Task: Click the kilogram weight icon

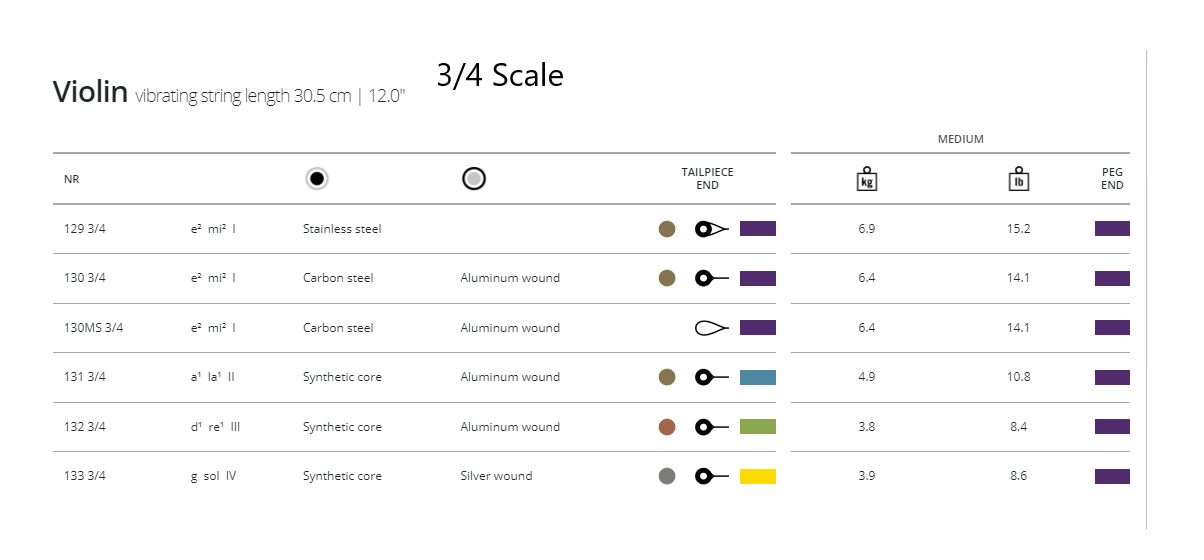Action: pyautogui.click(x=867, y=179)
